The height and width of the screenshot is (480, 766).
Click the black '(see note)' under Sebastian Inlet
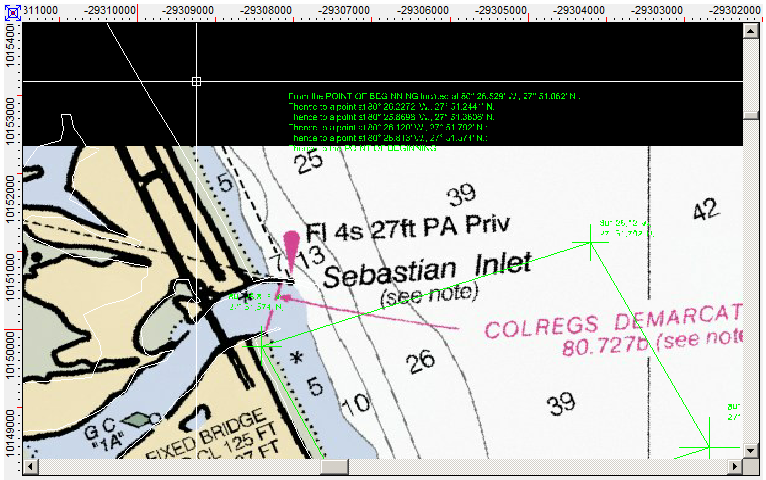[429, 294]
